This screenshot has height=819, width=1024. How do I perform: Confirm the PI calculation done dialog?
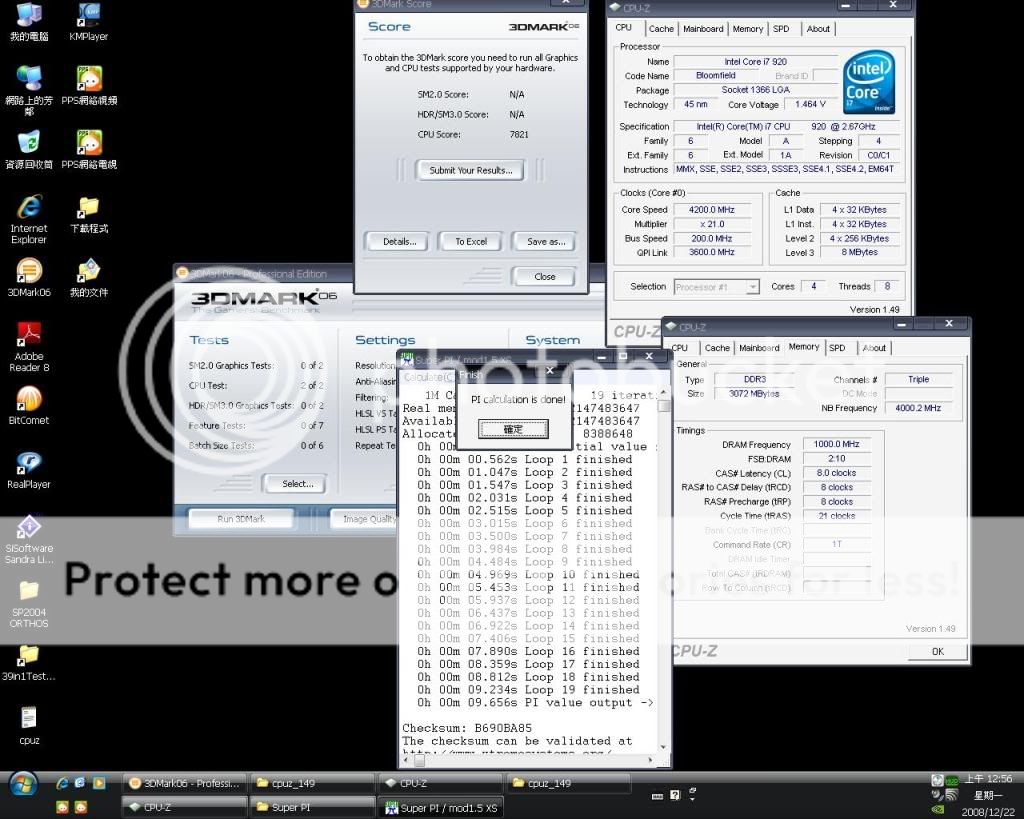tap(512, 429)
